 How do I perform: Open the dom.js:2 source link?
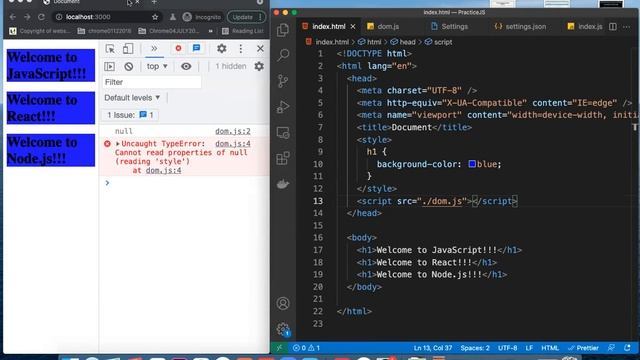pyautogui.click(x=233, y=131)
